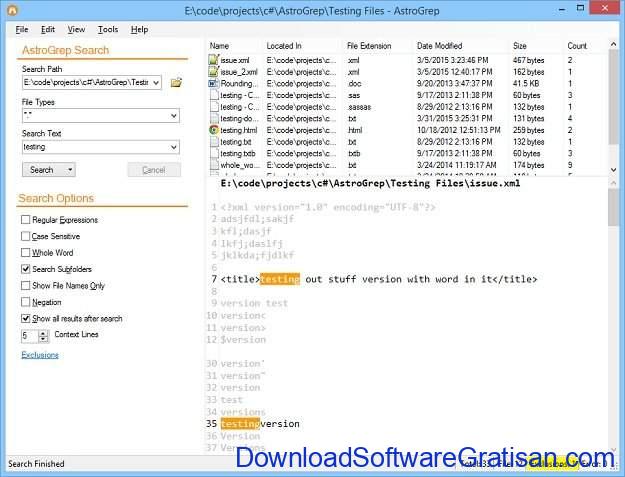Open the Search button dropdown arrow
Image resolution: width=625 pixels, height=477 pixels.
70,170
